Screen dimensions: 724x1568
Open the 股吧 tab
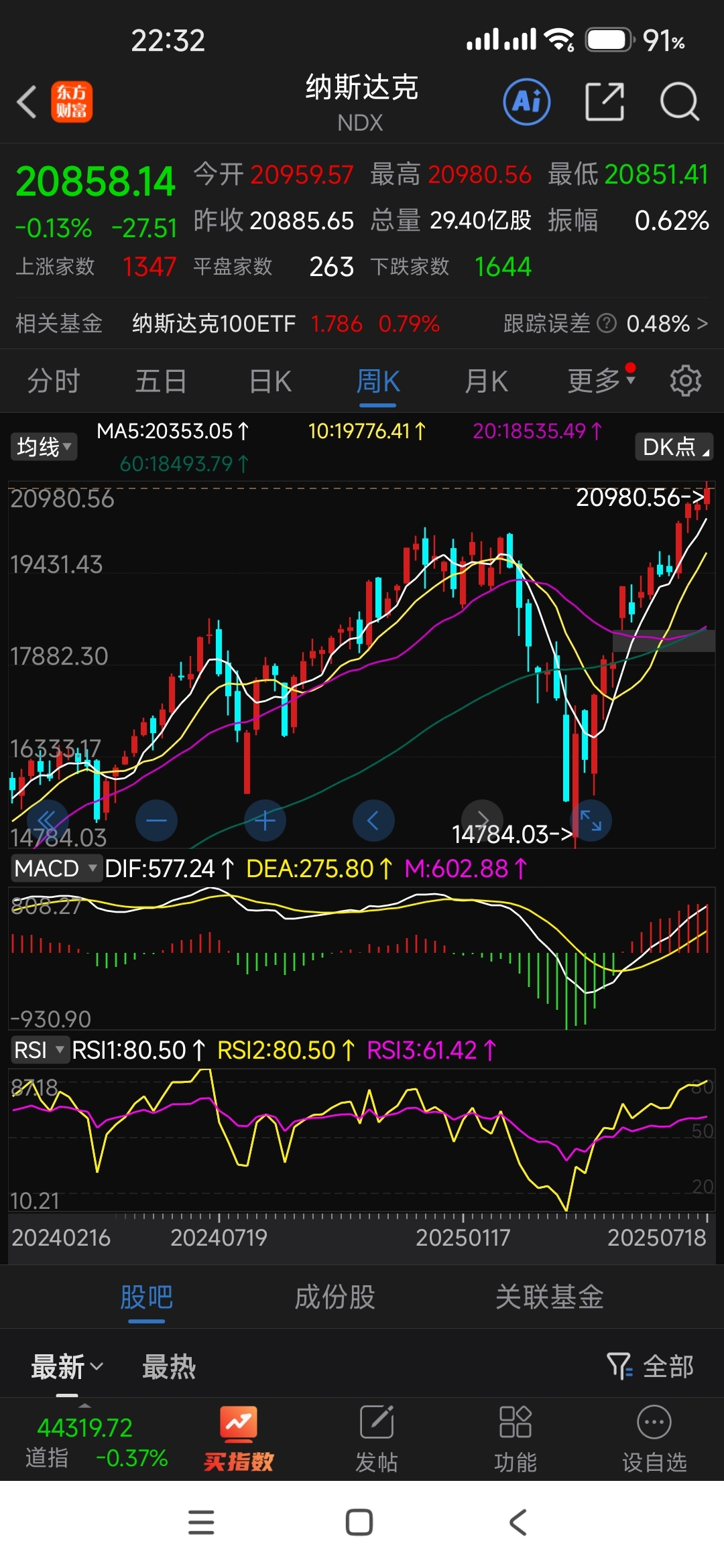pos(147,1297)
